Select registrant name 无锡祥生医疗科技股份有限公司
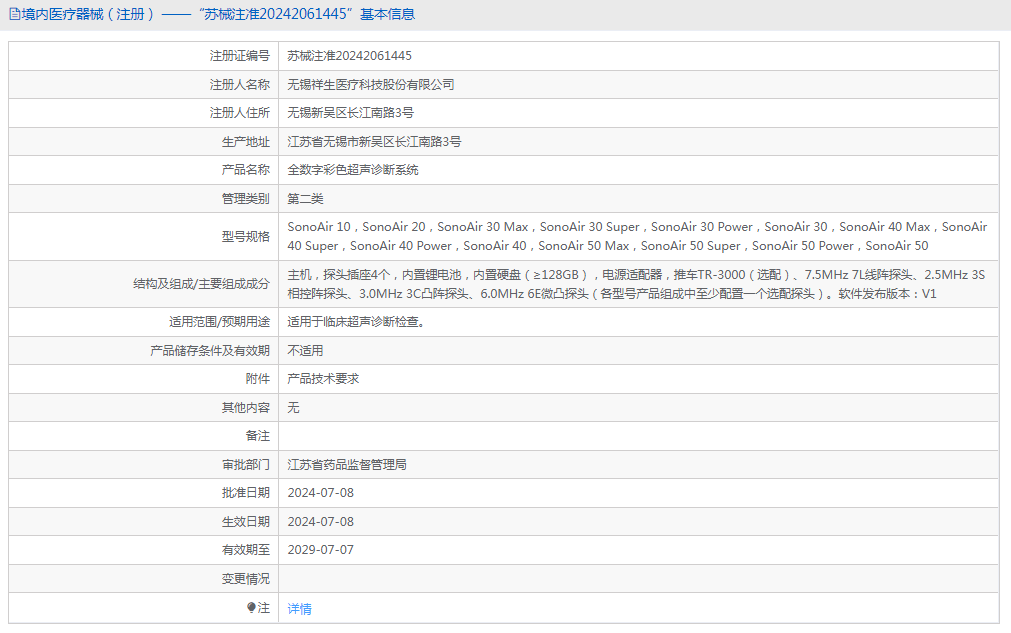Screen dimensions: 1011x633 [371, 84]
